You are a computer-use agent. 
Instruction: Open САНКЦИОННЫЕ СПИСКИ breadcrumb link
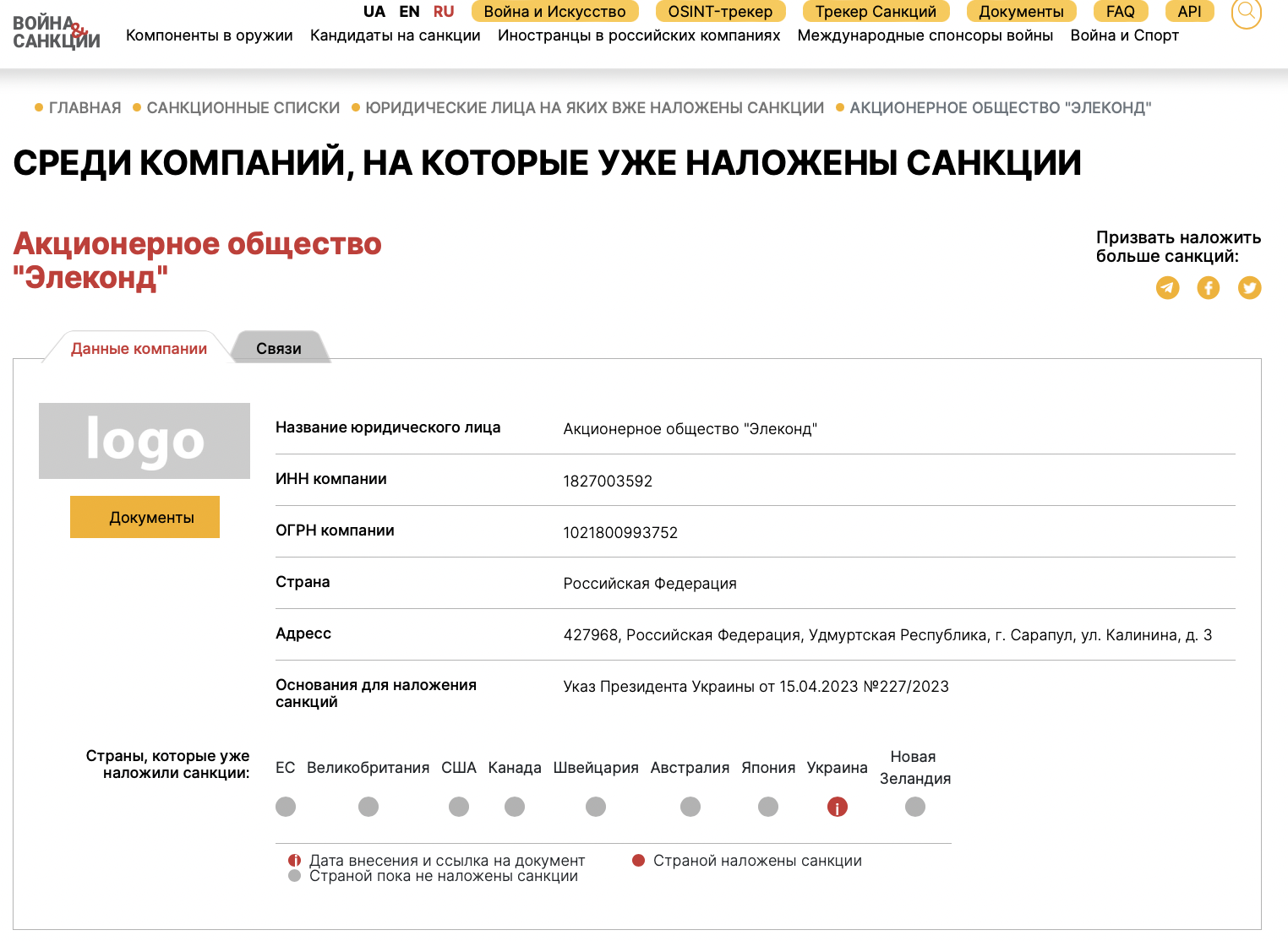point(243,107)
